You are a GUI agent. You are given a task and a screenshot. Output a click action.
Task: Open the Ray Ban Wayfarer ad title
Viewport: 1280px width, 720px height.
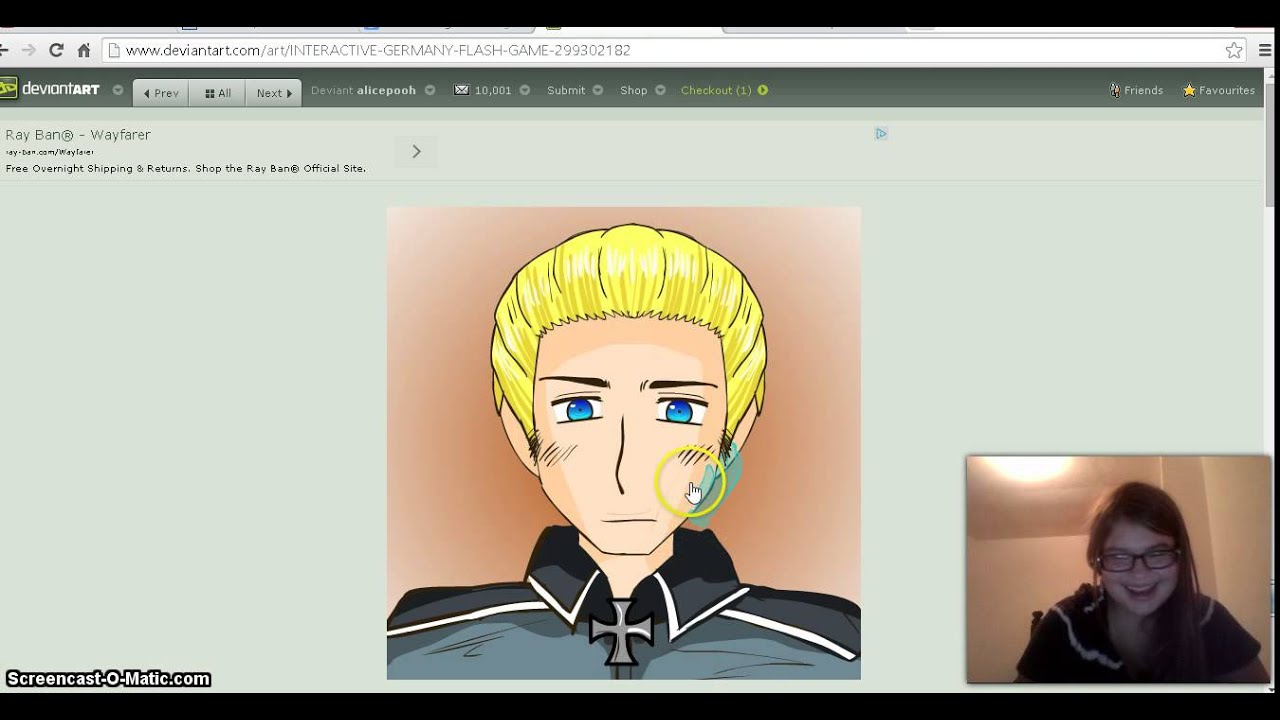click(x=78, y=134)
